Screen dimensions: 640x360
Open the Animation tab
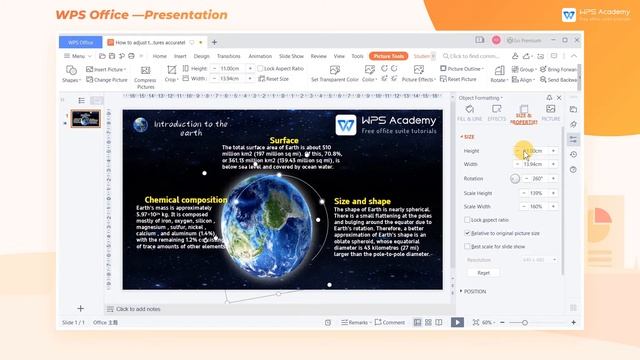click(x=260, y=56)
